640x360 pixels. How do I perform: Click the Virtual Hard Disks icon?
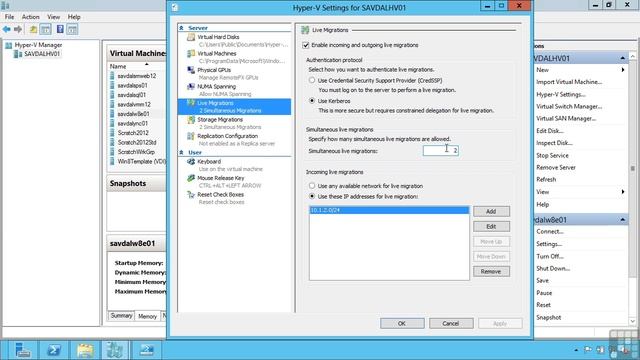point(191,37)
